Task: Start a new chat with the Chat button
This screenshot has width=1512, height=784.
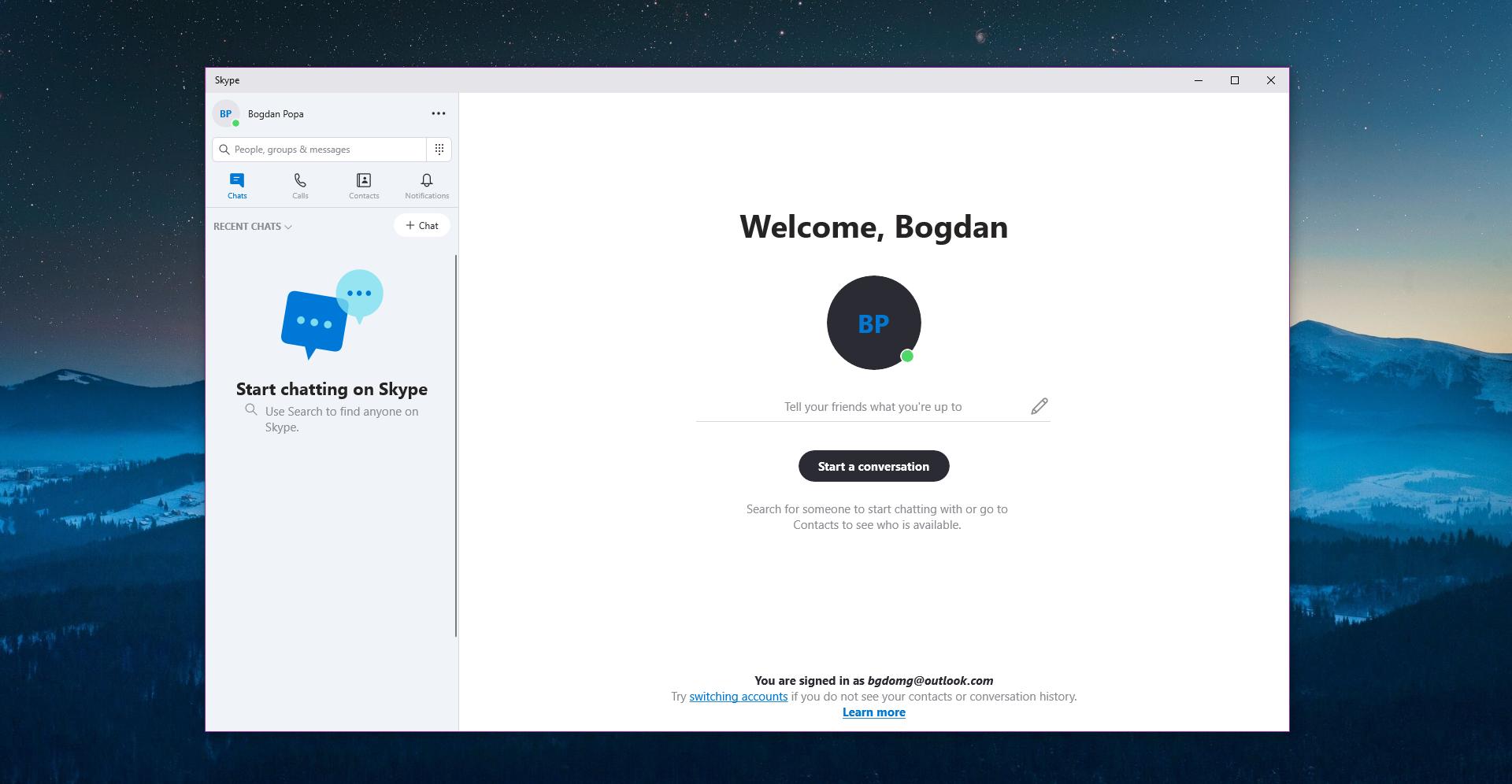Action: point(421,225)
